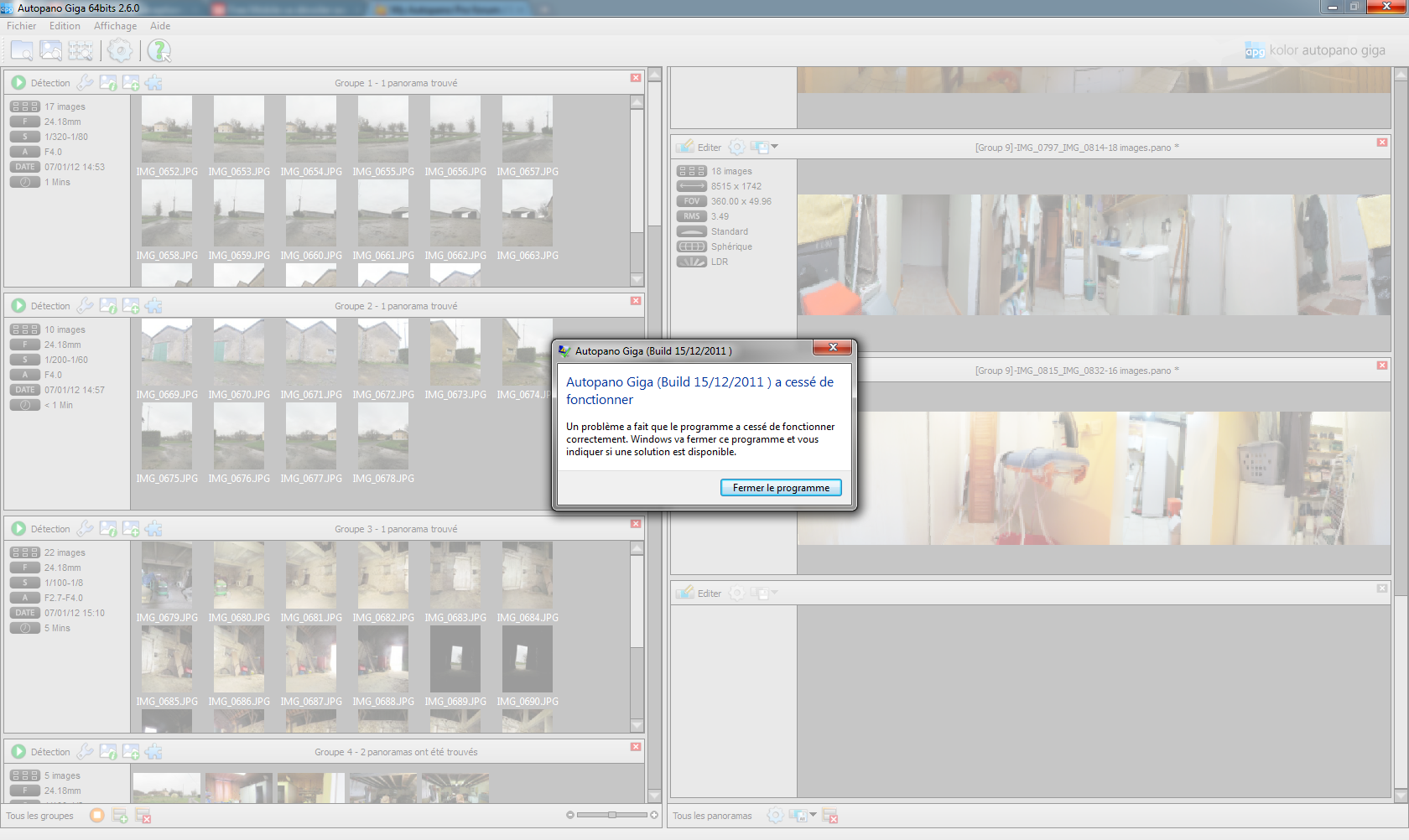
Task: Click groups list scrollbar down arrow
Action: click(655, 796)
